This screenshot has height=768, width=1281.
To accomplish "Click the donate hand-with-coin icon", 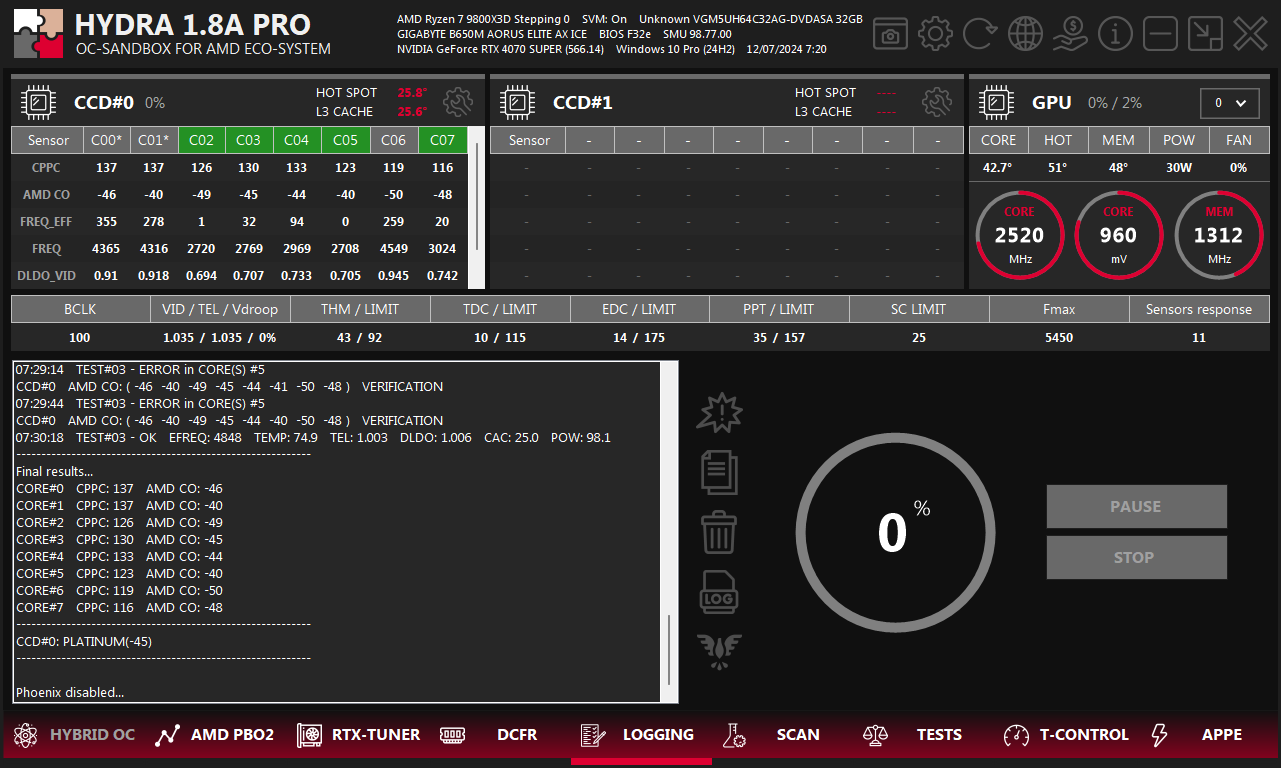I will pos(1070,34).
